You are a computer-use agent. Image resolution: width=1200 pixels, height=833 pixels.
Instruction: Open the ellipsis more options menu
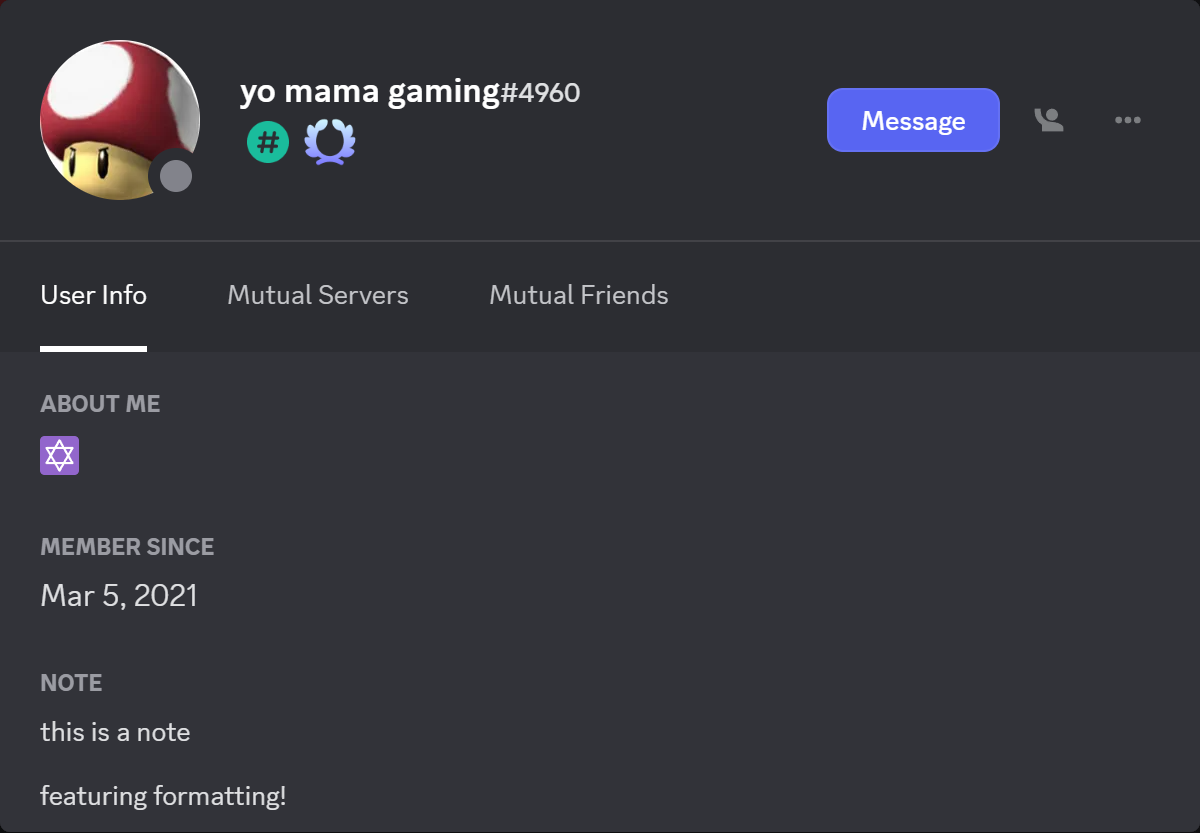point(1127,119)
